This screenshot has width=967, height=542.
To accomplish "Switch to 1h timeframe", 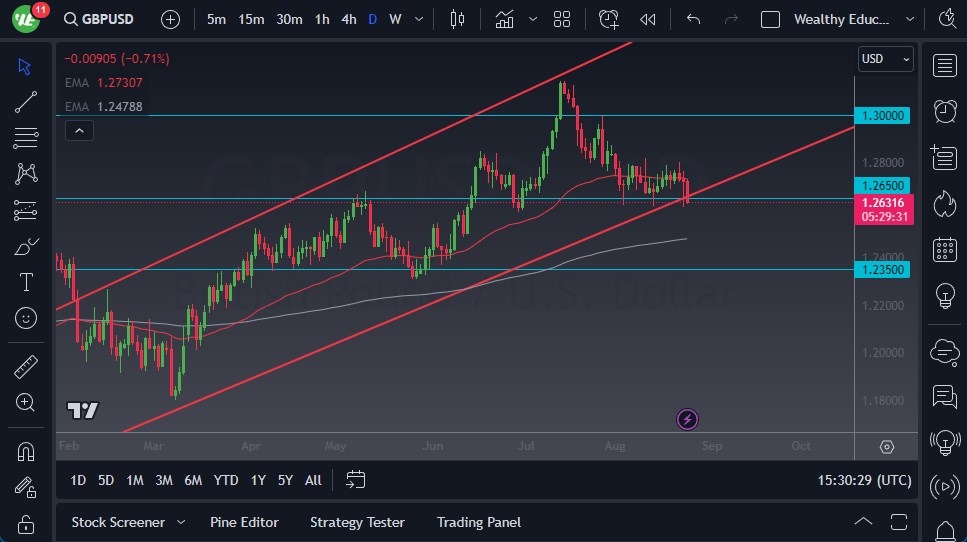I will (x=322, y=20).
